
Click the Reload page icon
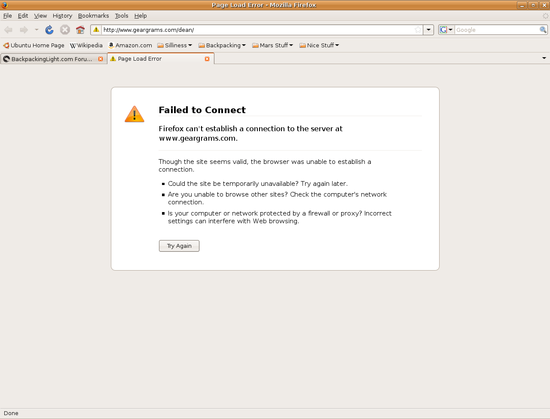(x=49, y=30)
